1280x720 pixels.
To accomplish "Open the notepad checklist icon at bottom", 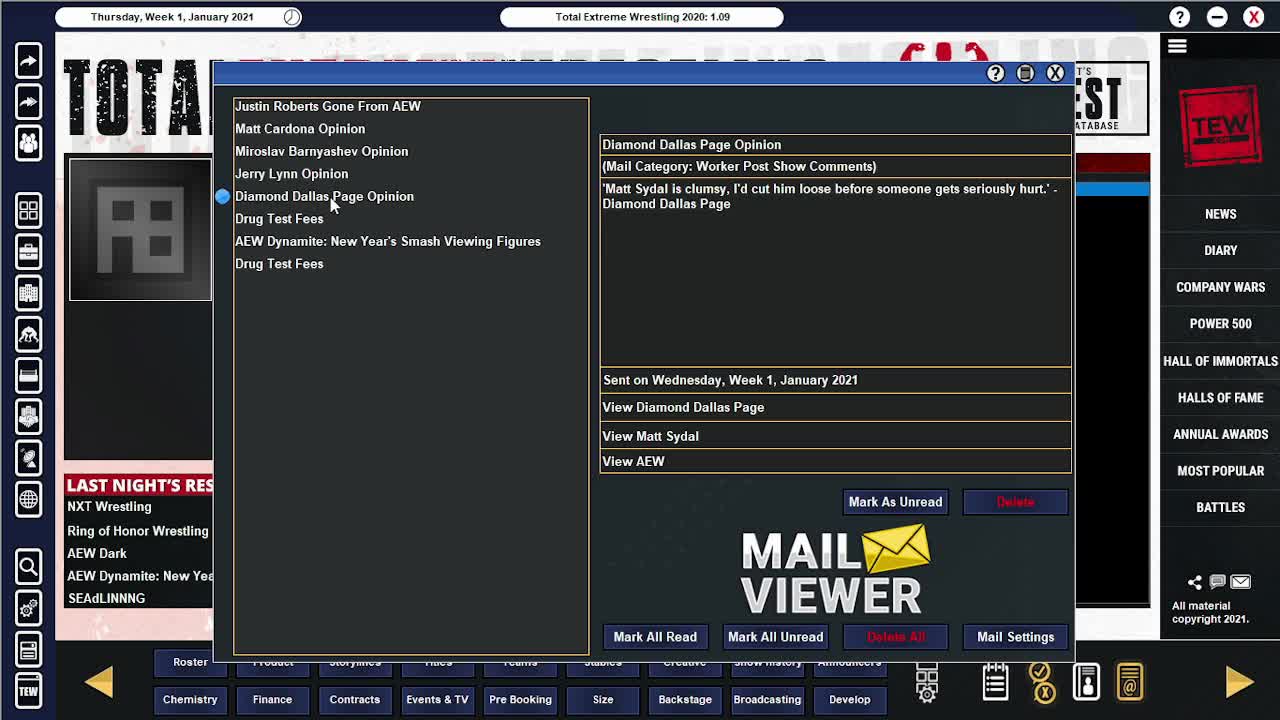I will [995, 682].
